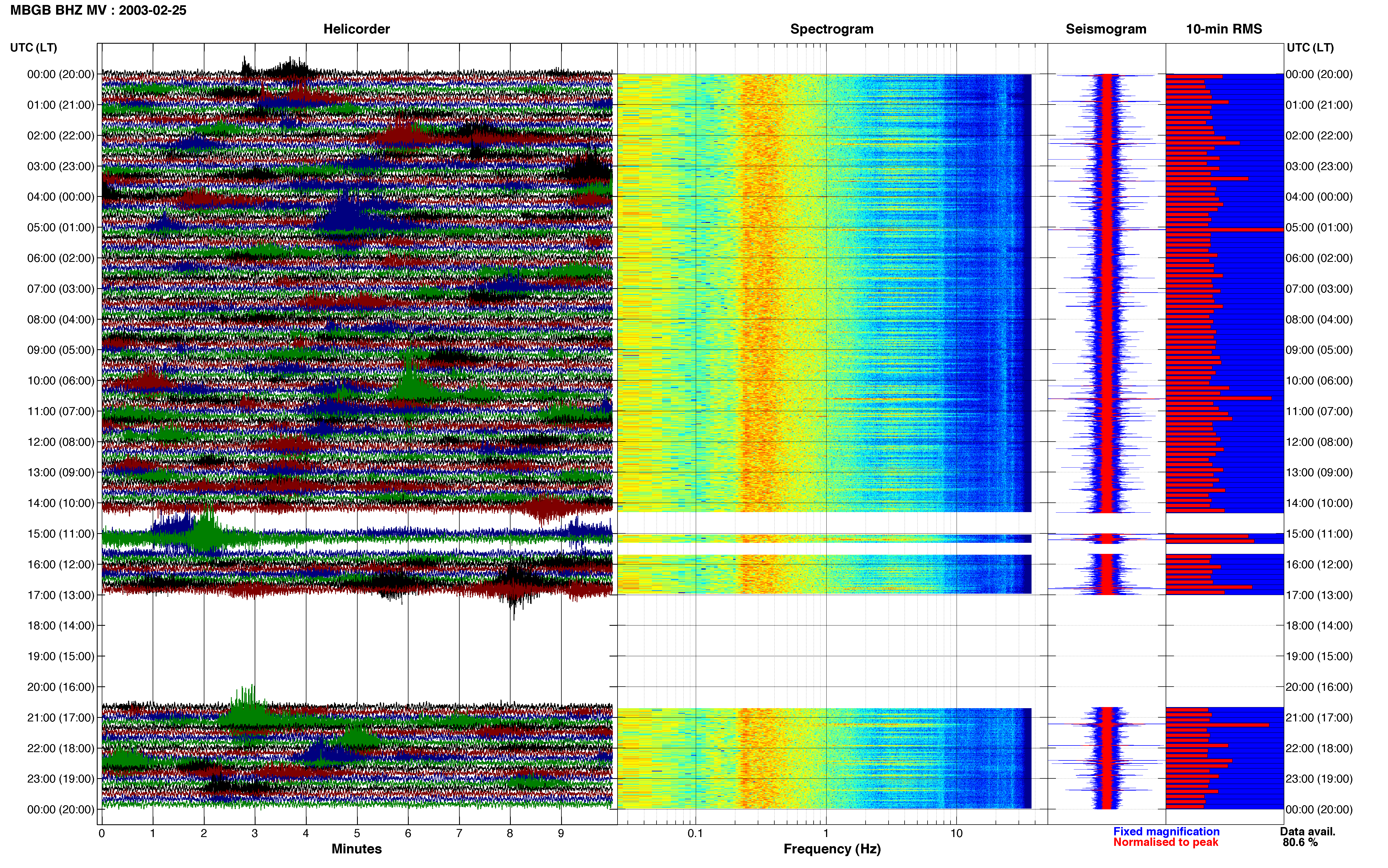Click right time label 23:00 (19:00)
This screenshot has width=1388, height=868.
1319,779
